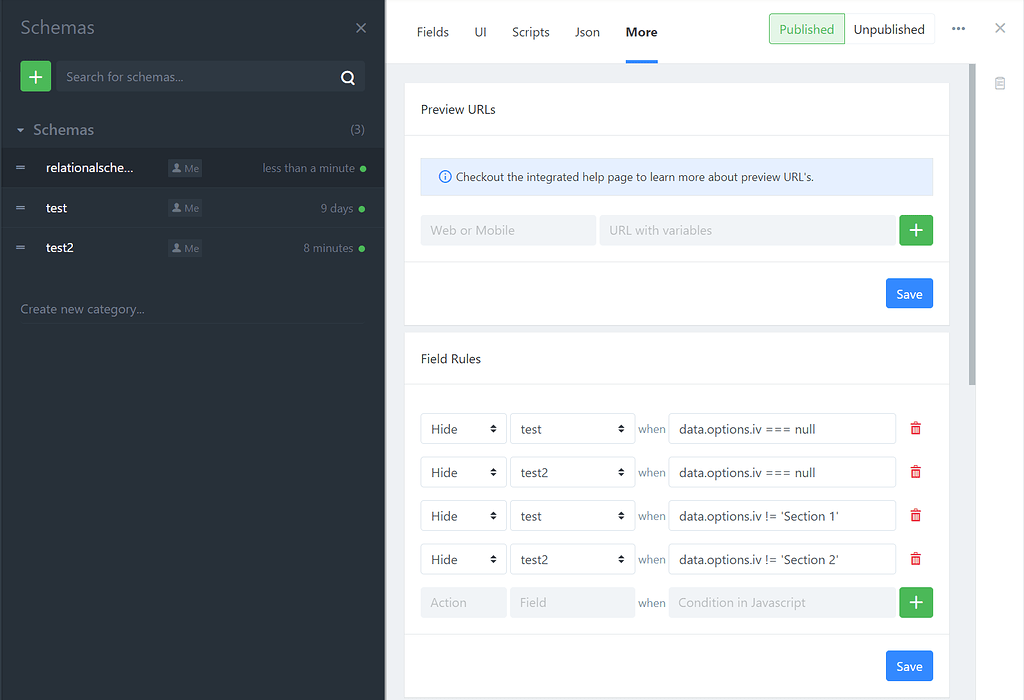This screenshot has width=1024, height=700.
Task: Open the three-dots options menu
Action: tap(958, 28)
